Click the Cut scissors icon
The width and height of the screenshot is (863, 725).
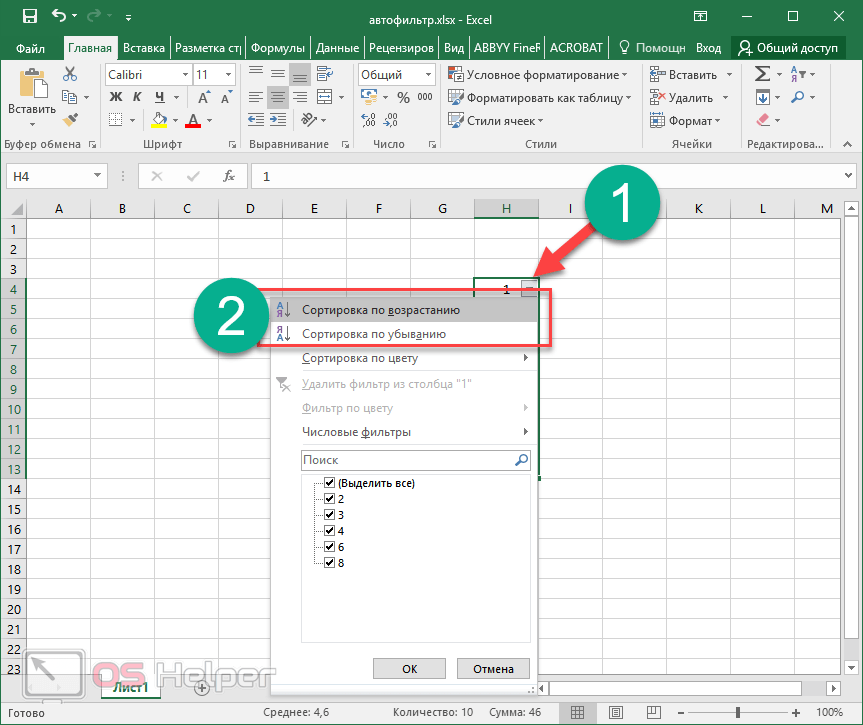70,74
